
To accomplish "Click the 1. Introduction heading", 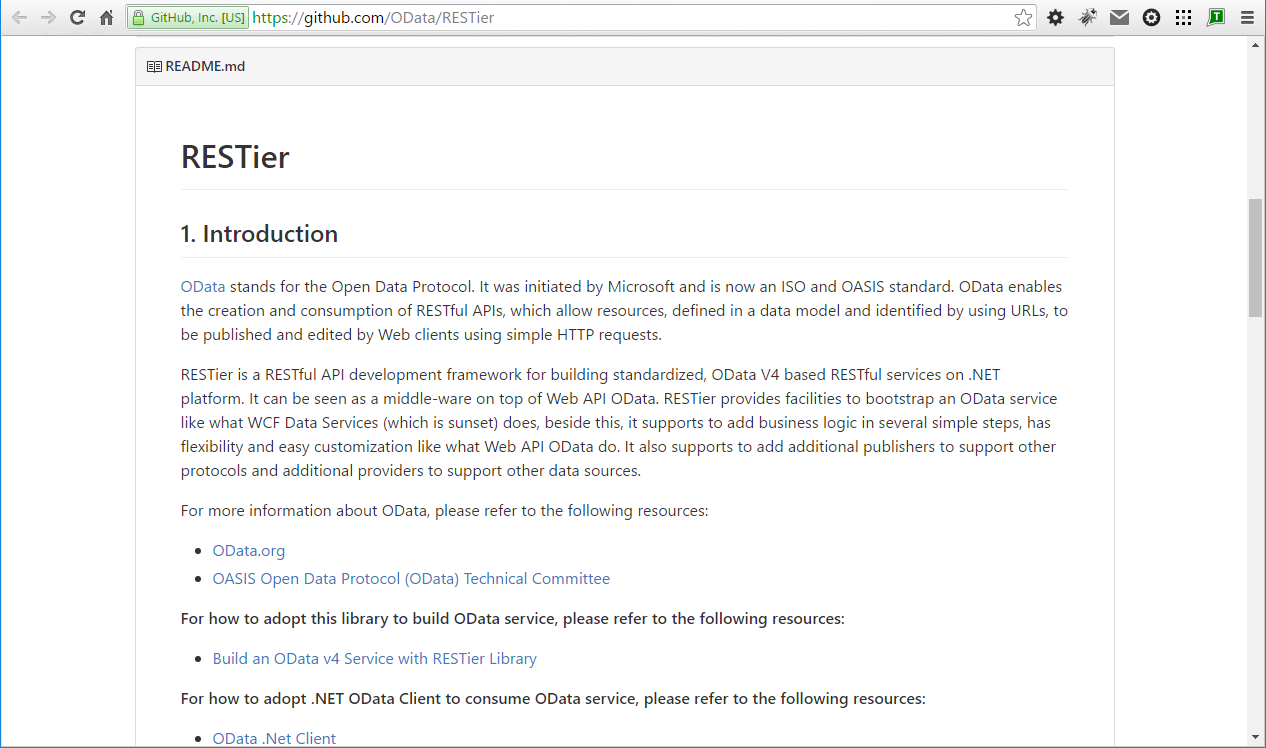I will pos(259,234).
